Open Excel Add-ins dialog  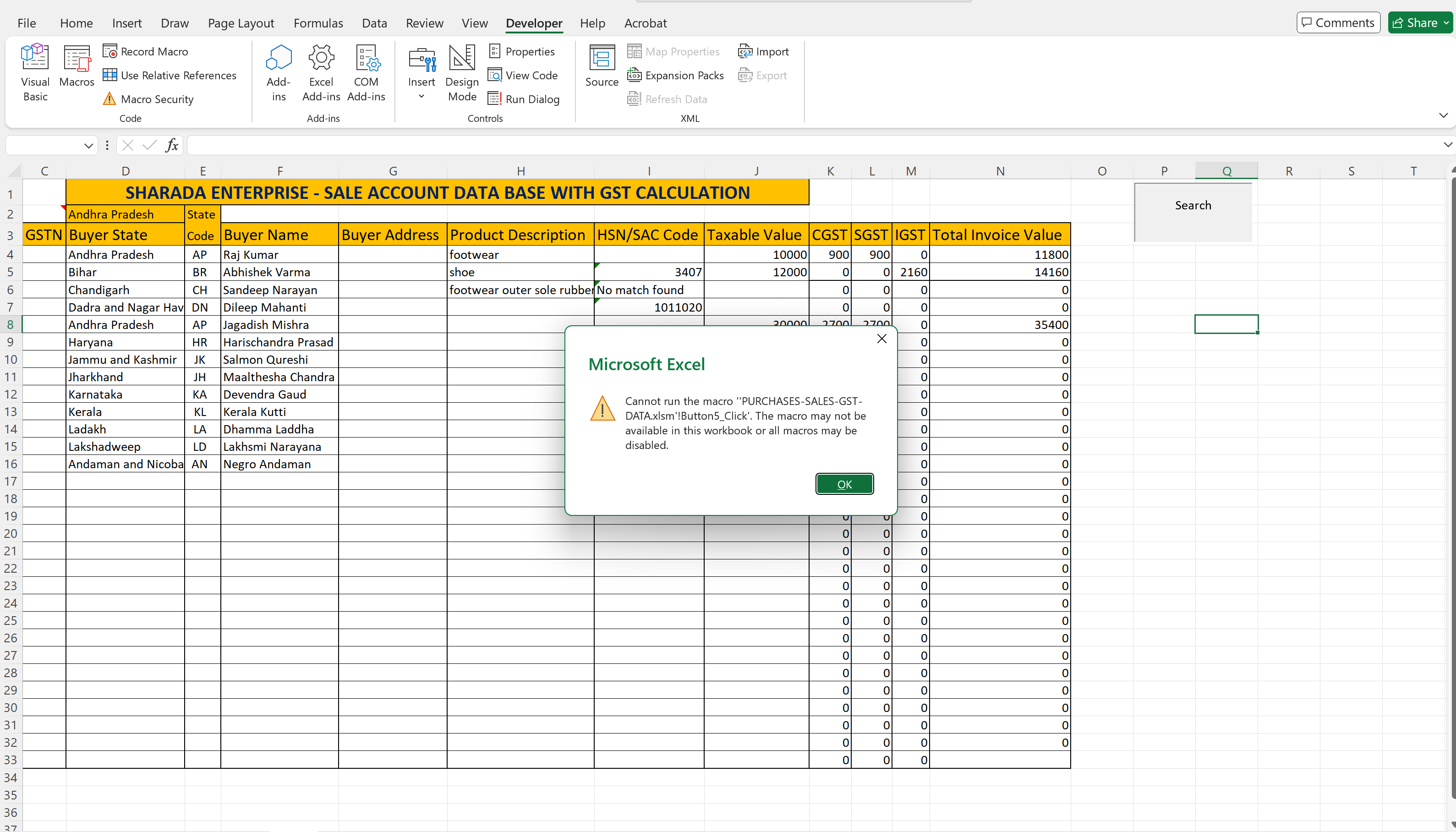[321, 72]
